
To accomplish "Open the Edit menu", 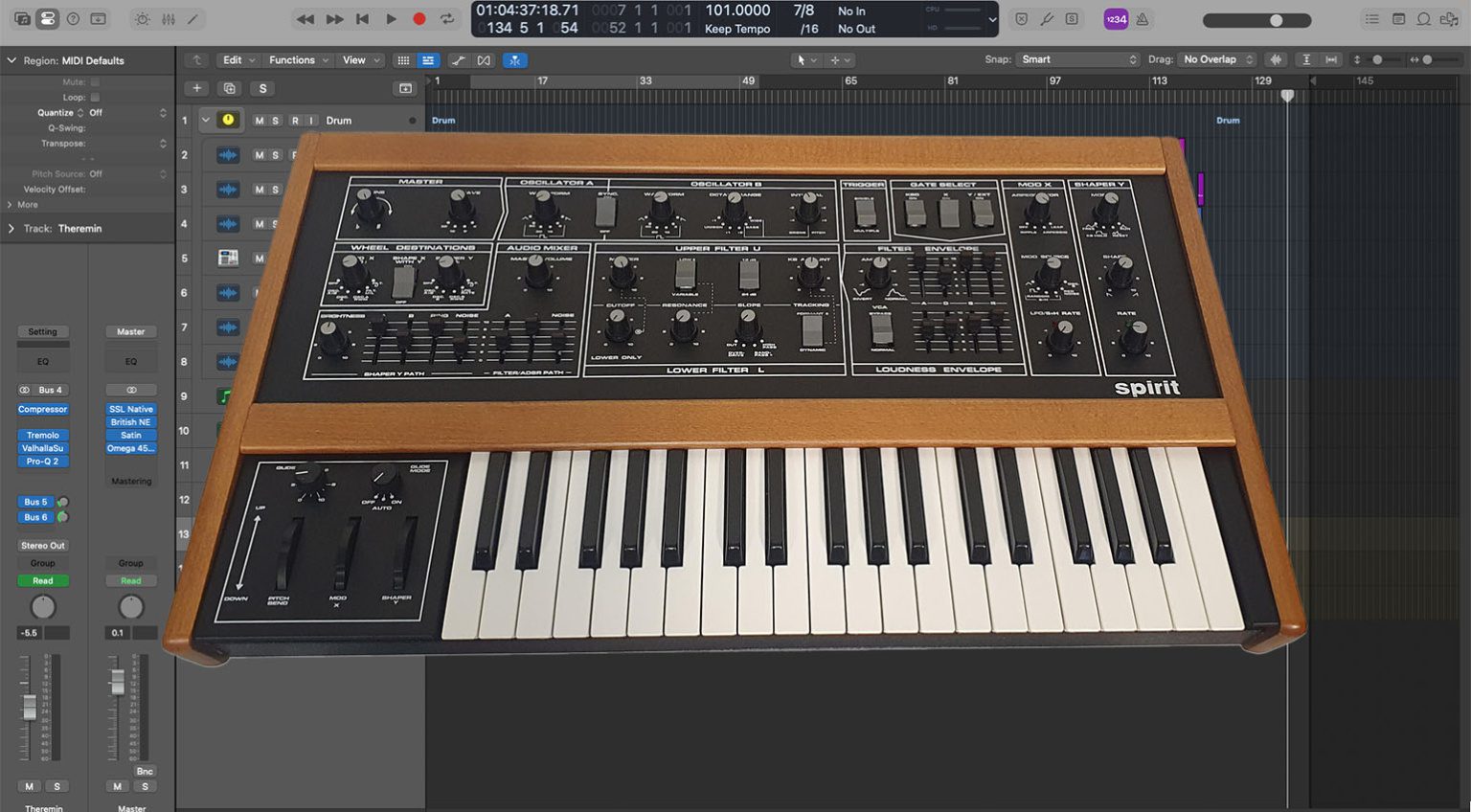I will click(238, 59).
